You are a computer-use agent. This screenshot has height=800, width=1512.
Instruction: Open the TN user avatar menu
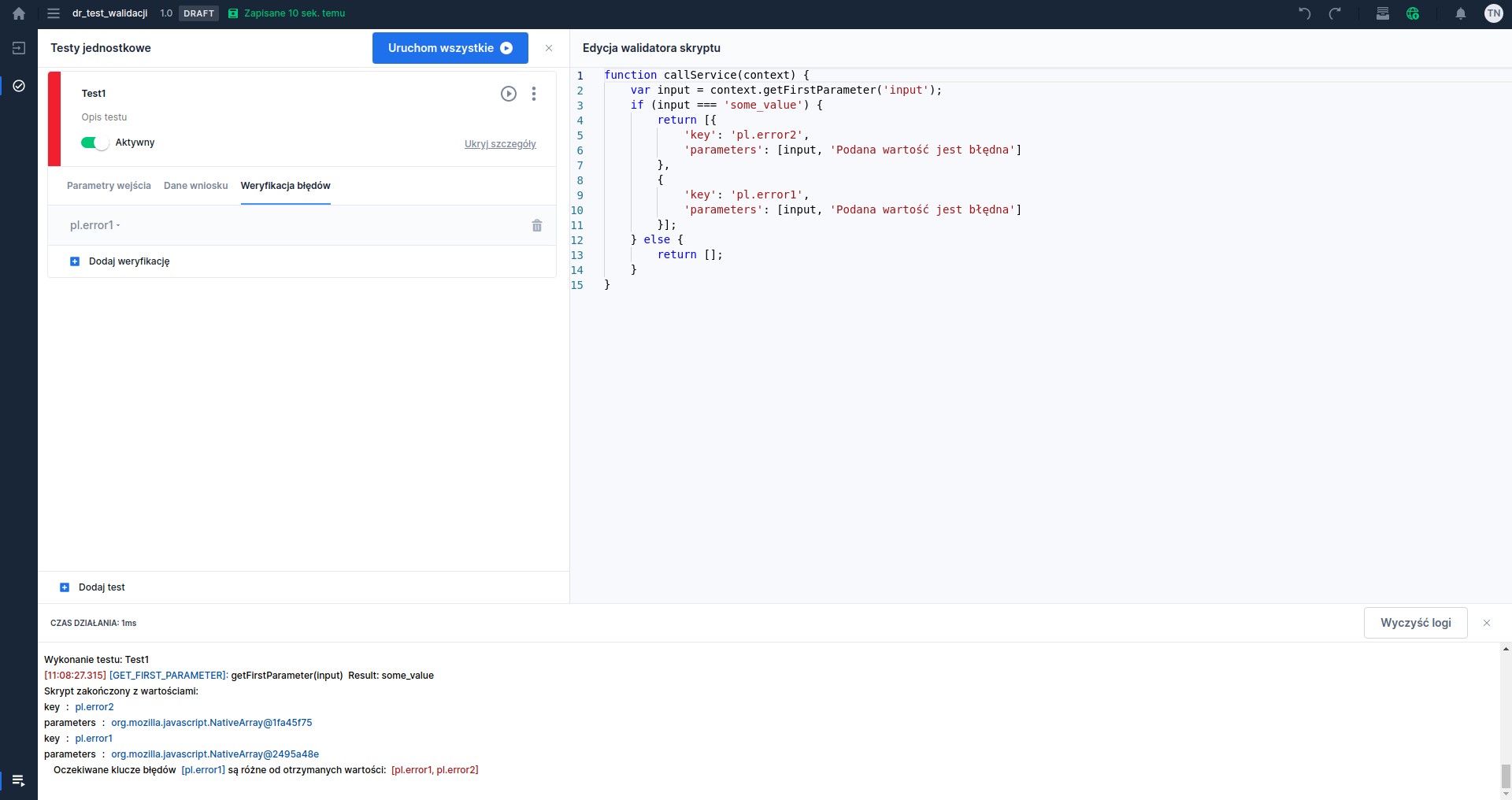(1493, 13)
